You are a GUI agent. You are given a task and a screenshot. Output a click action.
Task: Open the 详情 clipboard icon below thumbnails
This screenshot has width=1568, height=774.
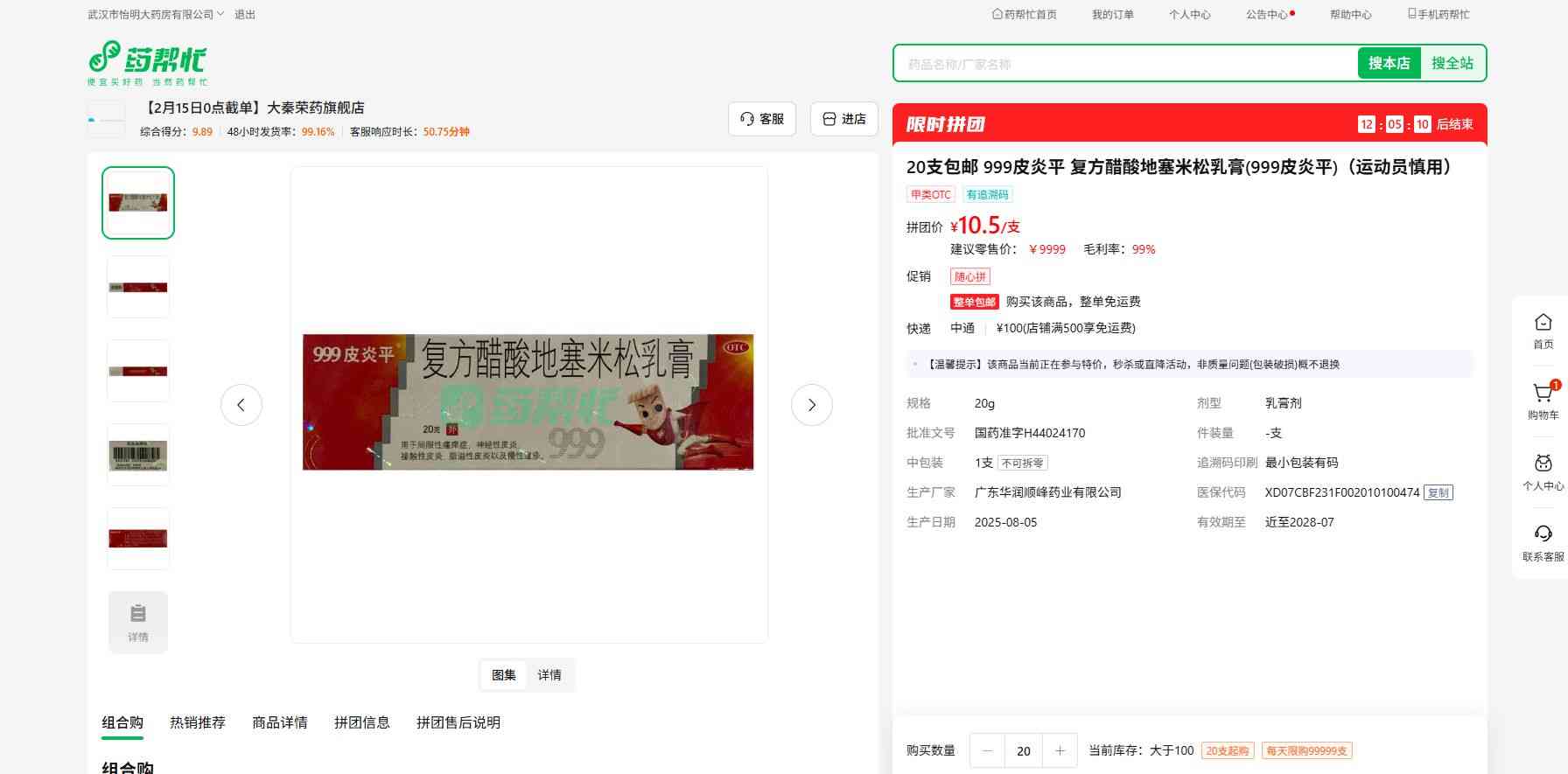pos(138,622)
